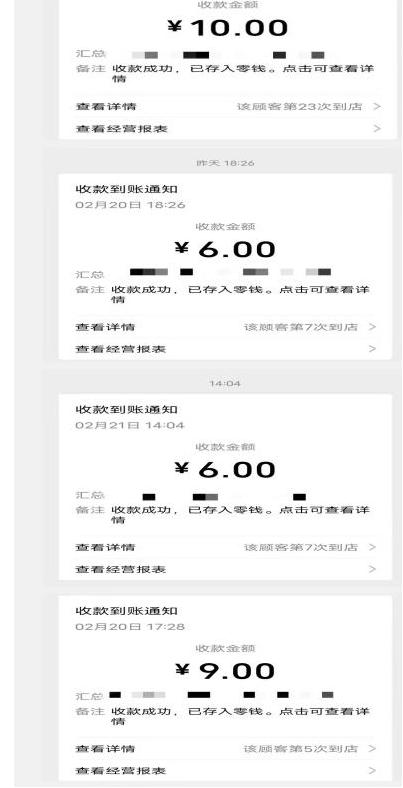Select the ¥6.00 amount received at 14:04
Viewport: 403px width, 788px height.
pos(225,469)
